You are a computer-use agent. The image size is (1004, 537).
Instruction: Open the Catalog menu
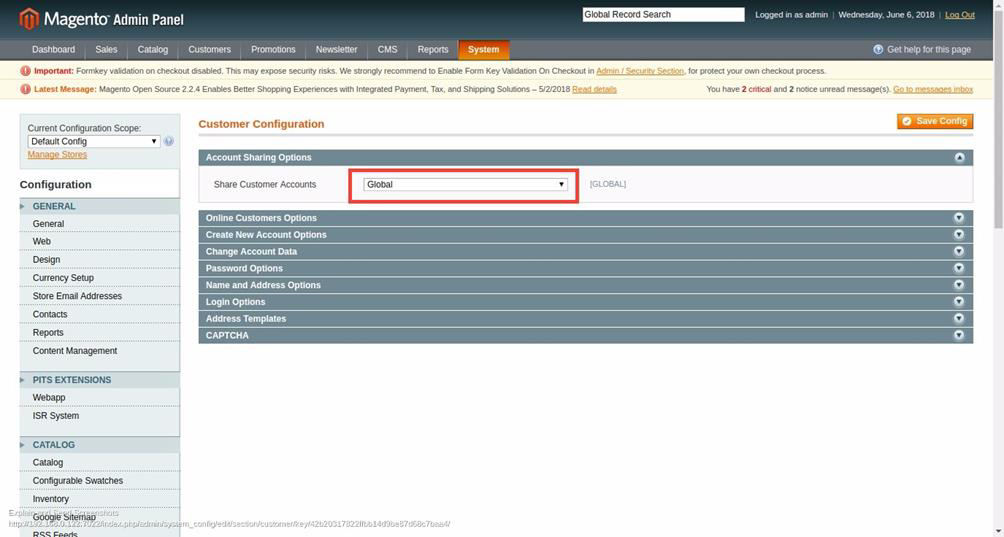pyautogui.click(x=153, y=49)
